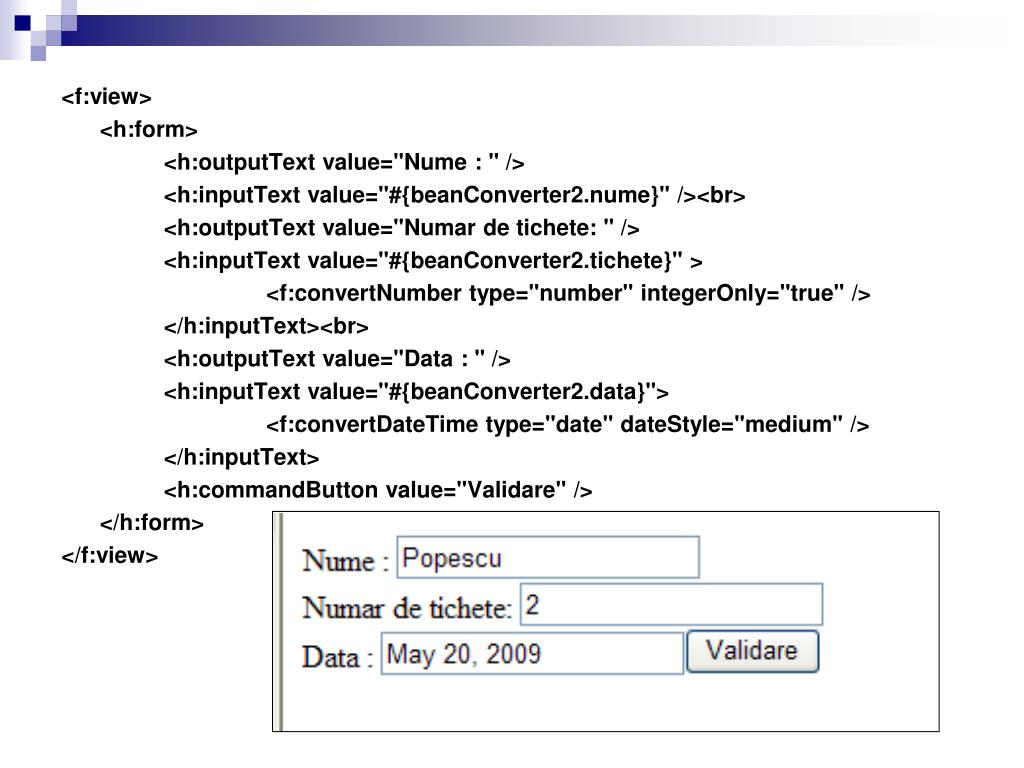Click the outputText line with value "Data : "
The image size is (1024, 768).
click(337, 359)
